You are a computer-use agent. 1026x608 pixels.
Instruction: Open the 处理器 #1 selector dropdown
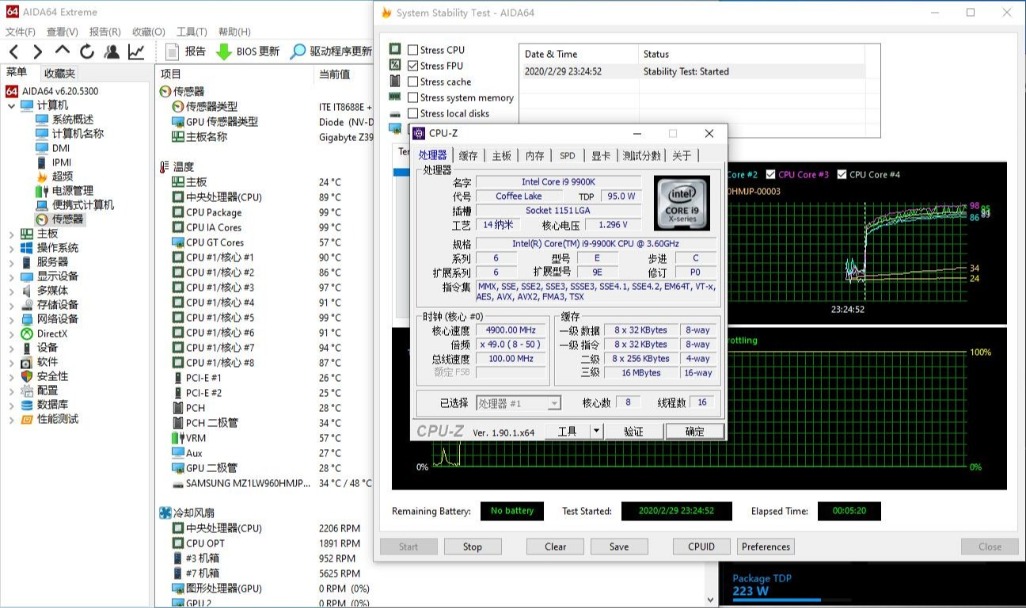coord(556,402)
